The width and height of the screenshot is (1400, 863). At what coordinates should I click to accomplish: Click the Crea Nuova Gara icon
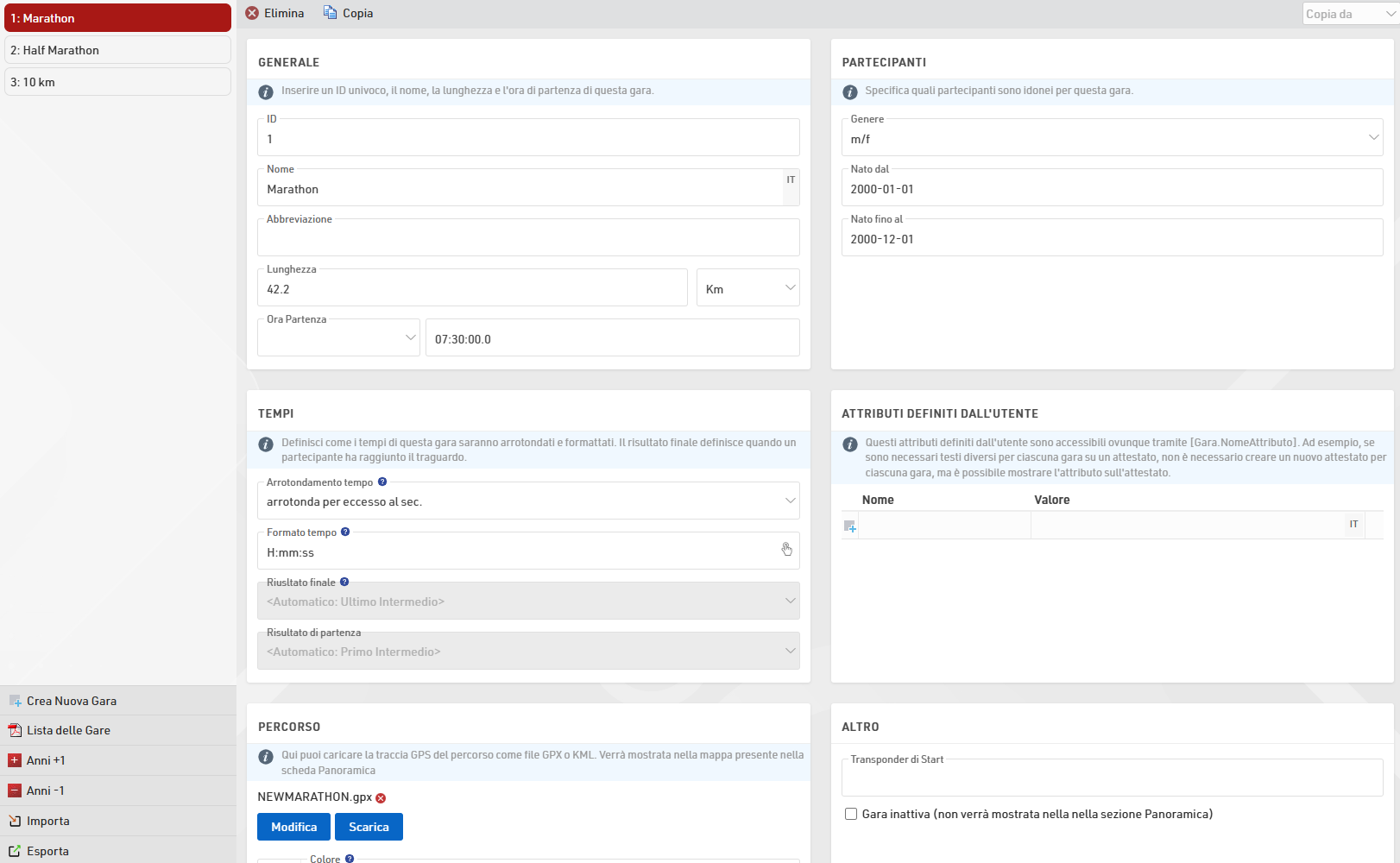15,701
